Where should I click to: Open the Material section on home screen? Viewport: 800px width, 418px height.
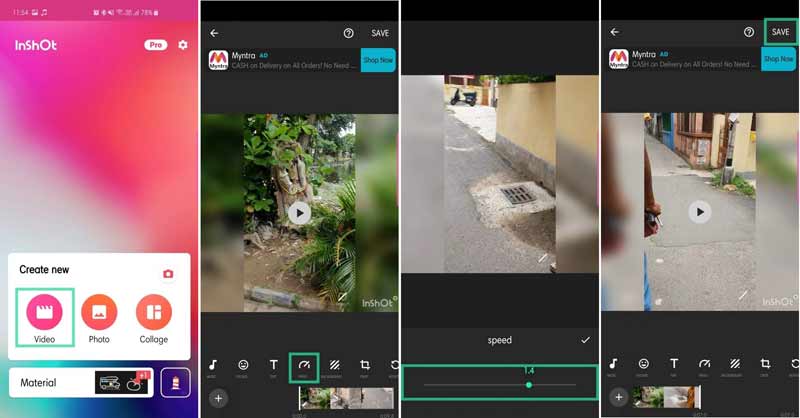(81, 382)
